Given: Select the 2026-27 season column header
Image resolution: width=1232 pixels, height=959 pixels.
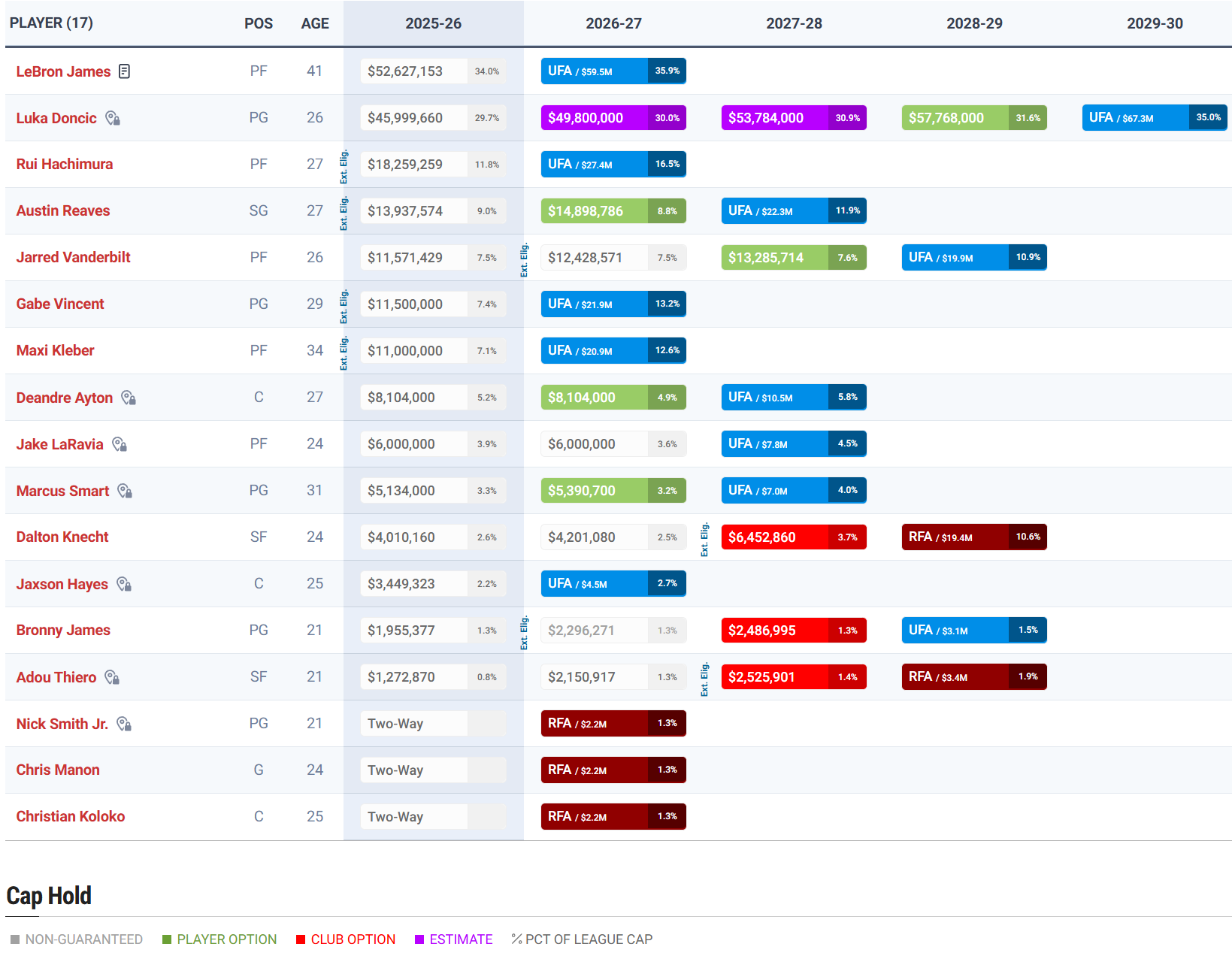Looking at the screenshot, I should [x=614, y=23].
